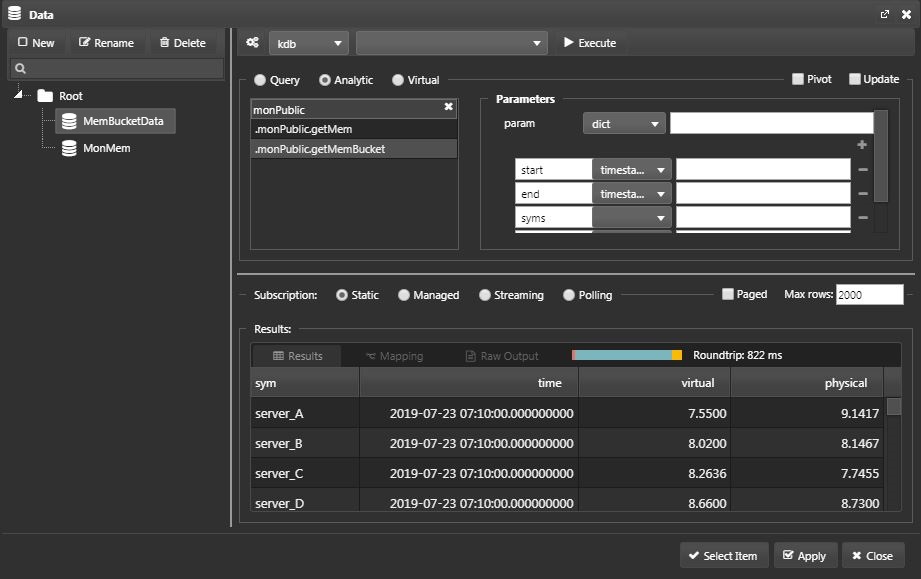
Task: Rename the selected data source
Action: point(106,43)
